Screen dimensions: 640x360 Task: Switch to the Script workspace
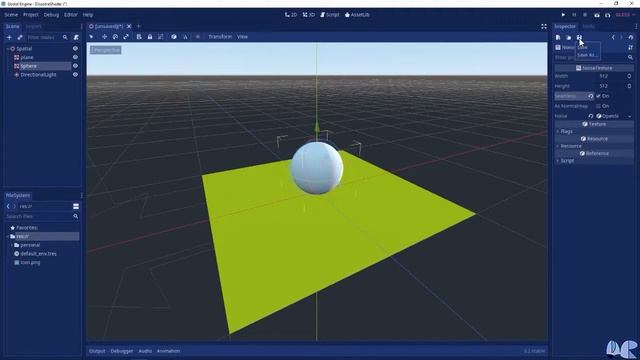(330, 15)
